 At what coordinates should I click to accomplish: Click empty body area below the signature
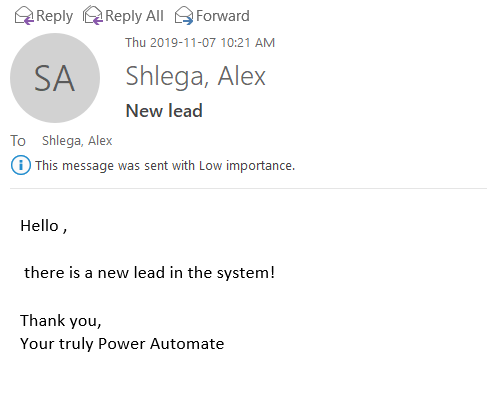coord(243,377)
